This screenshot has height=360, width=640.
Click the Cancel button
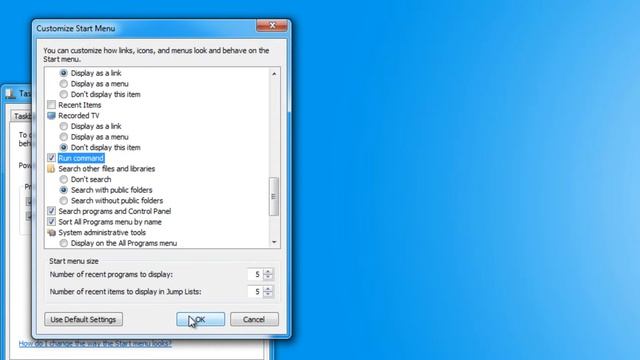(254, 319)
